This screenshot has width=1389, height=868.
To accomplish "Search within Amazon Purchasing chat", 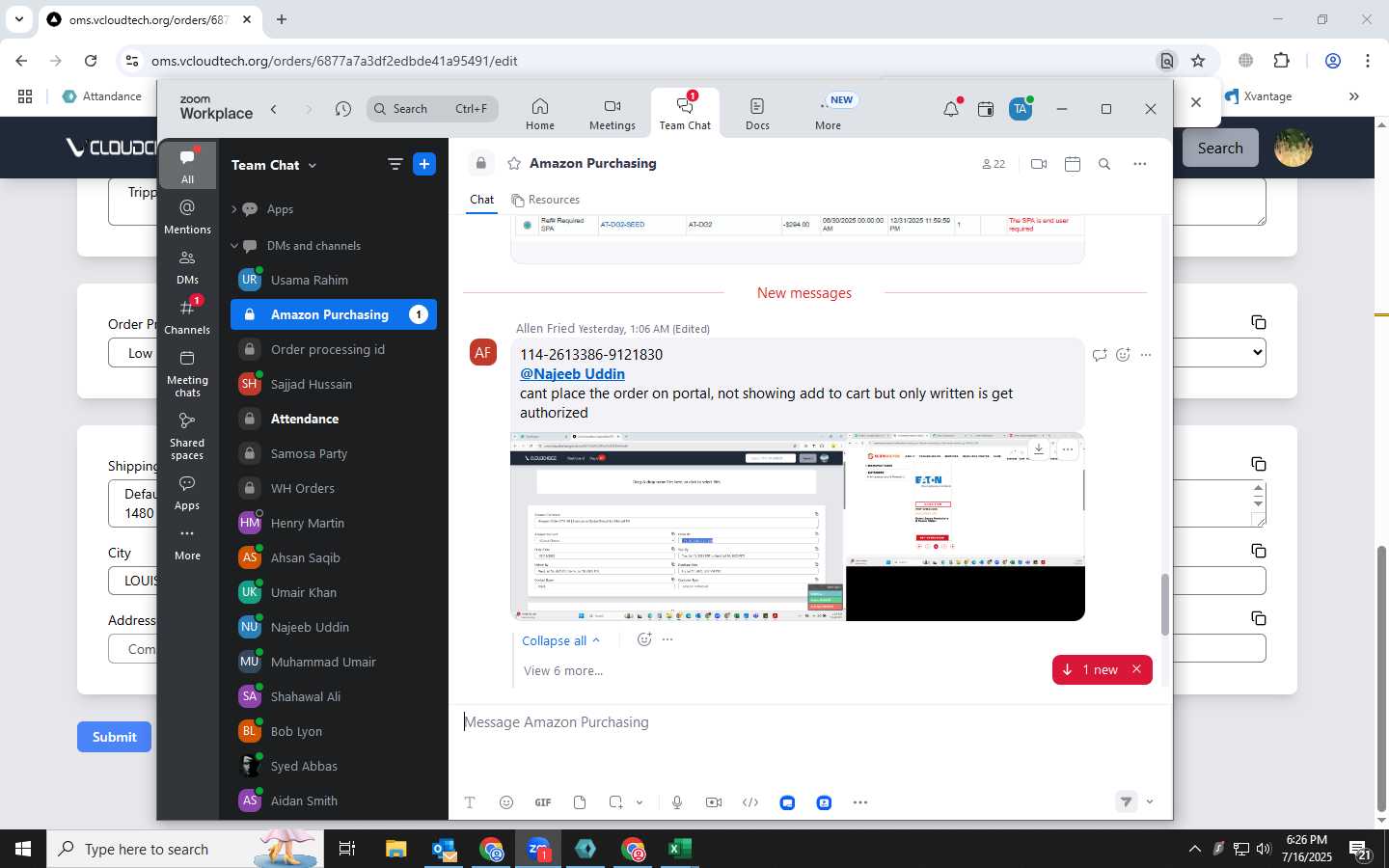I will (x=1104, y=164).
